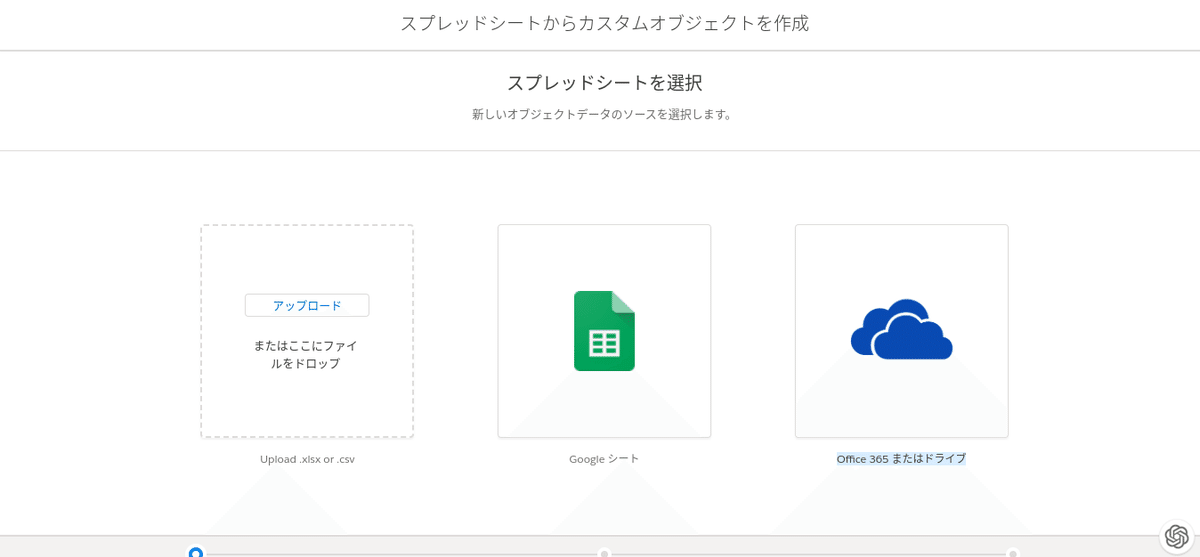Click the bottom edge of the dashed upload box

click(307, 436)
